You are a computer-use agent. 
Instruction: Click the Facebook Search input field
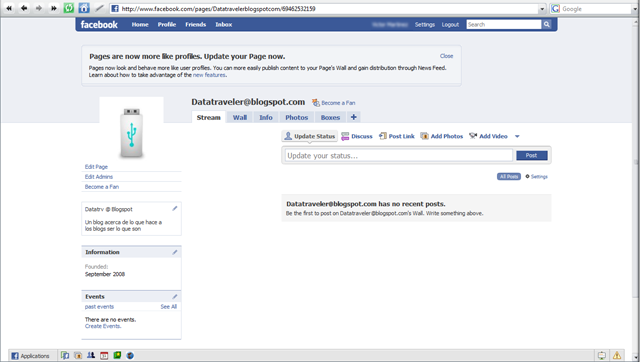click(504, 24)
